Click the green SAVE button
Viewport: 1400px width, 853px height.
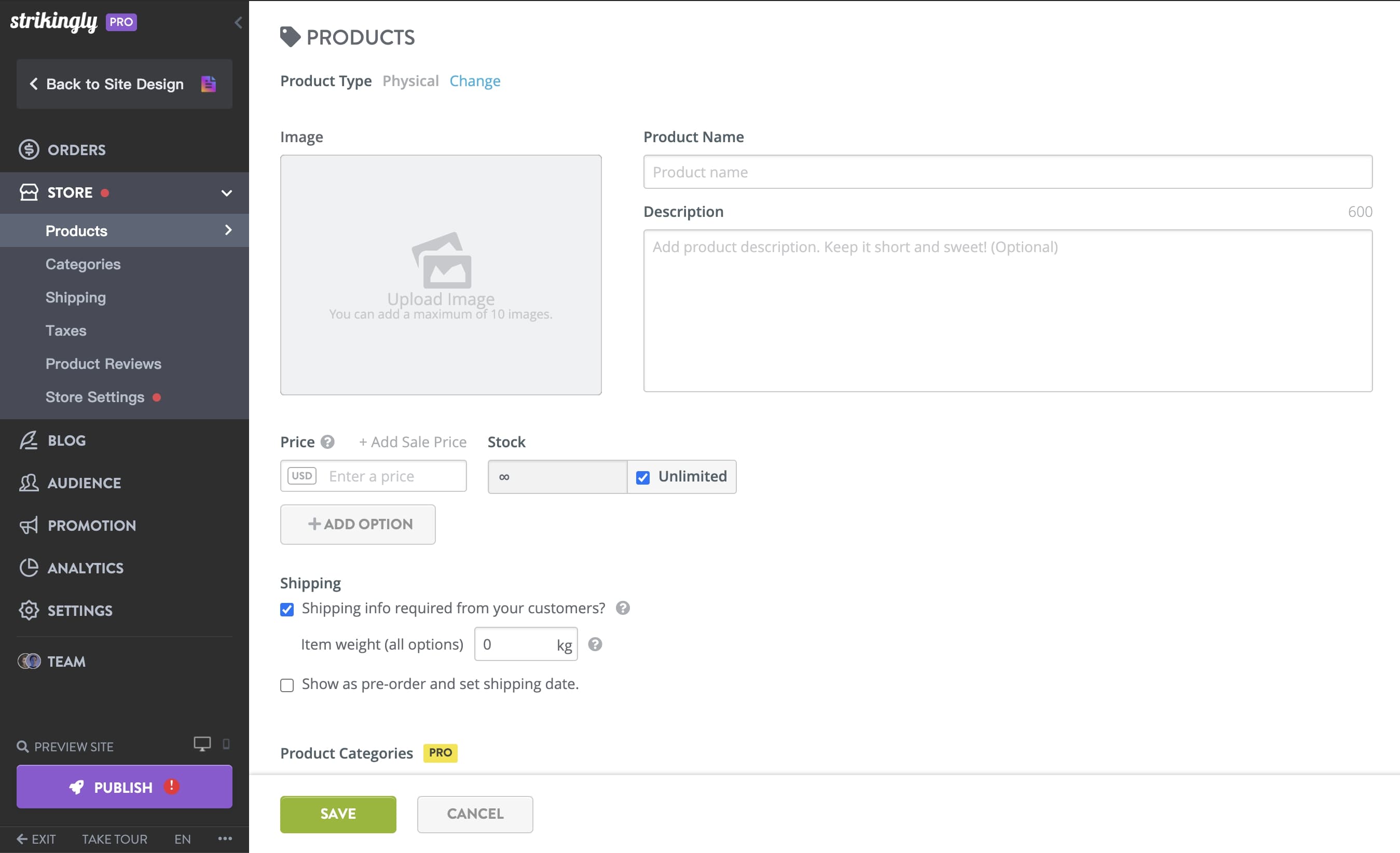[337, 814]
